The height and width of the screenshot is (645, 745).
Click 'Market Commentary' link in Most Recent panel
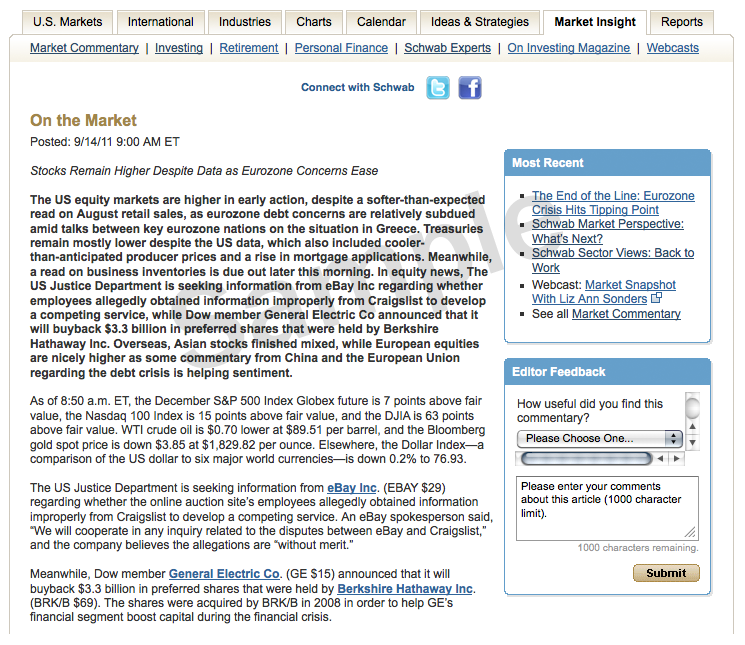pos(626,314)
